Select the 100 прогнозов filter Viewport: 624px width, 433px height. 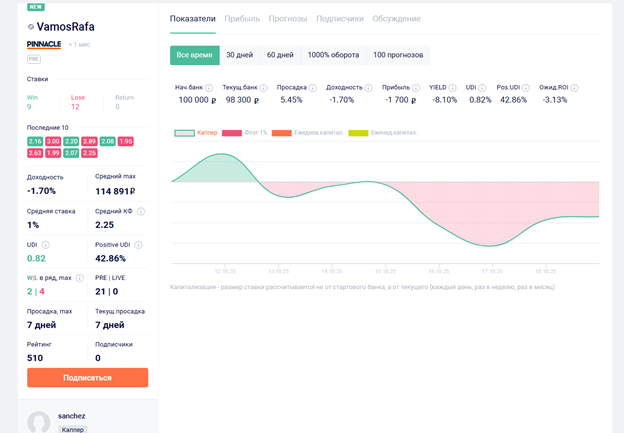click(398, 54)
